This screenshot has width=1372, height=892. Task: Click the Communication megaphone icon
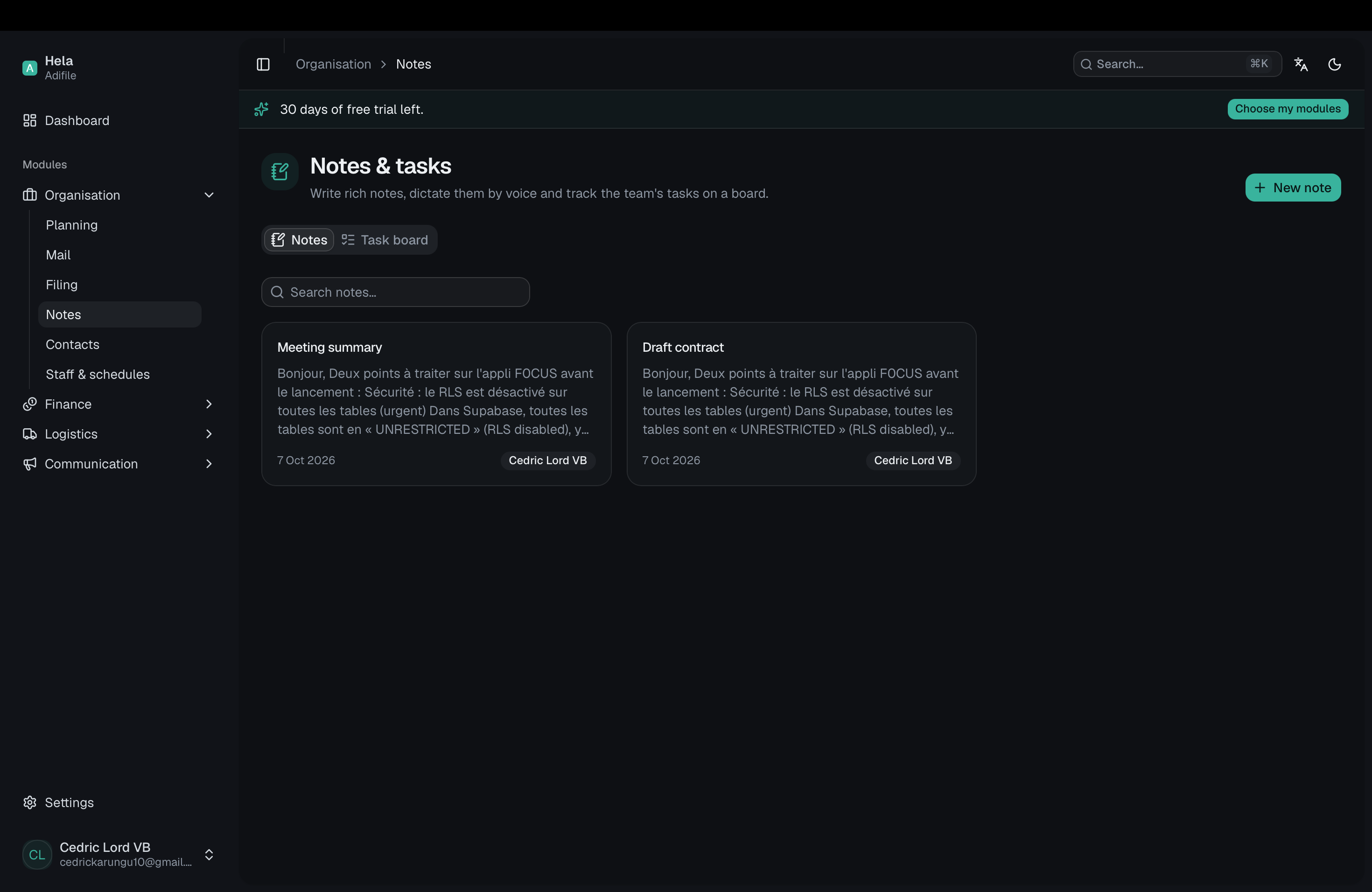29,464
